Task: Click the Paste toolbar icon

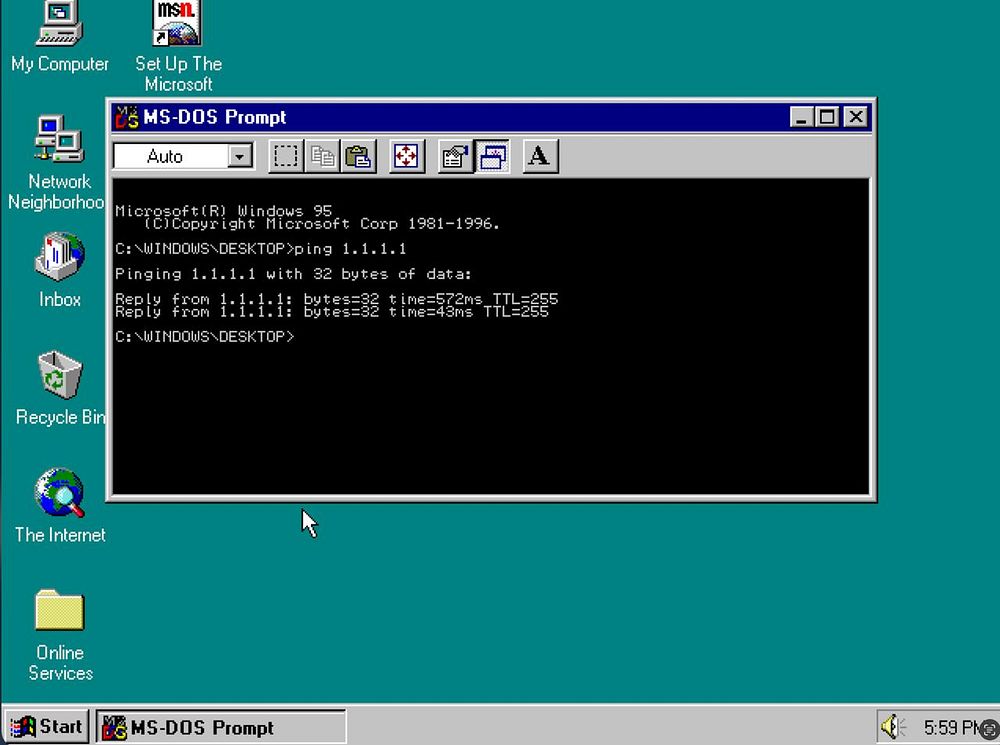Action: 358,156
